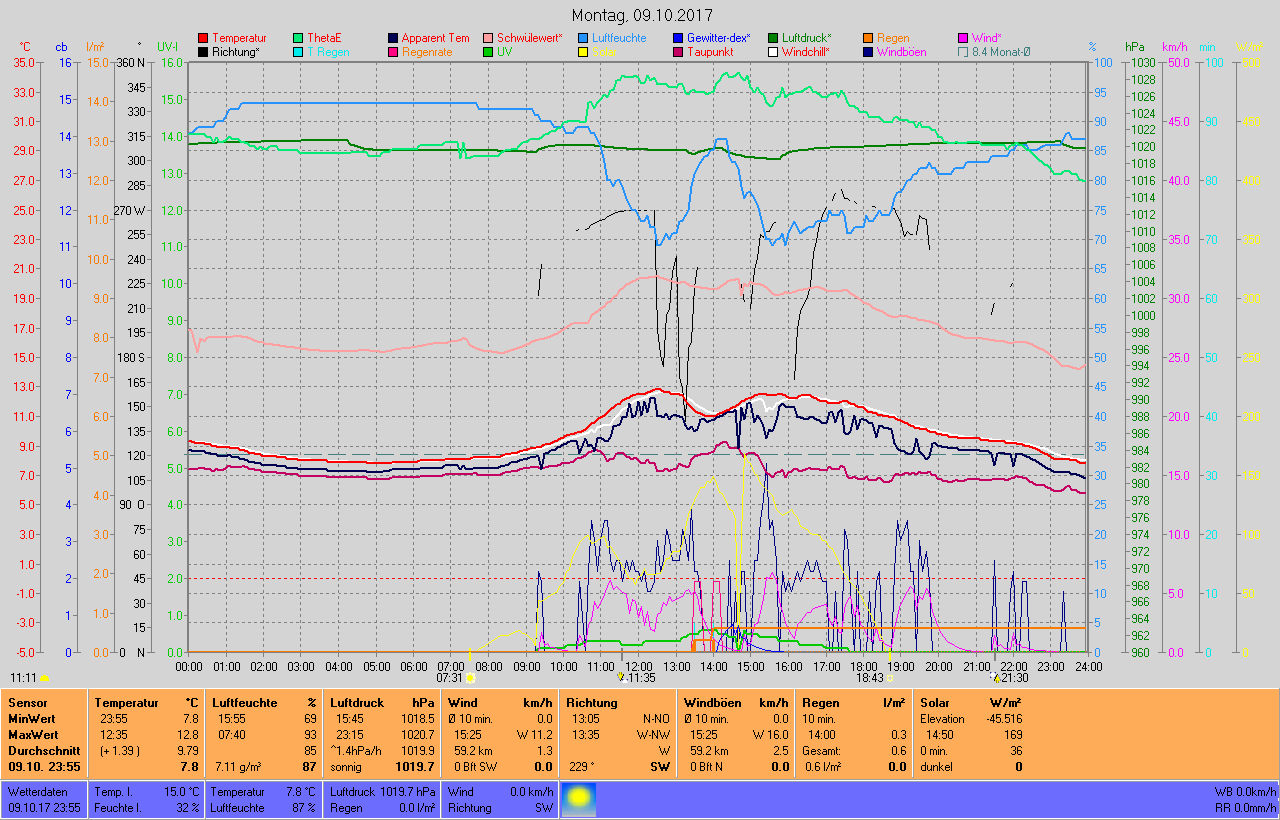This screenshot has height=820, width=1280.
Task: Click the magenta Wind legend square
Action: (962, 38)
